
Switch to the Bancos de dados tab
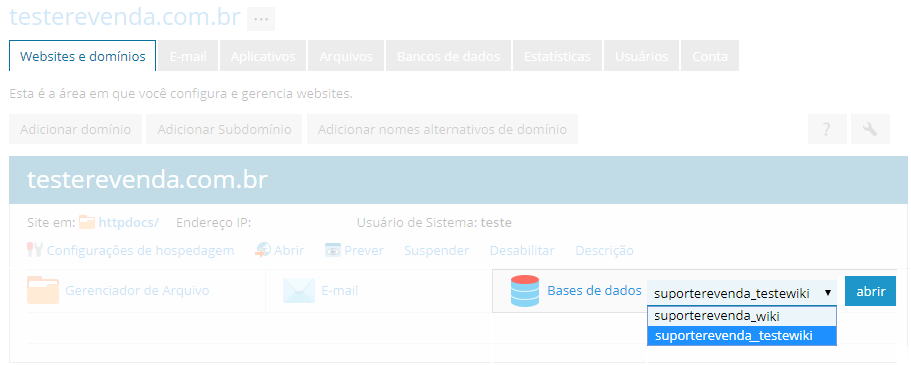[449, 56]
